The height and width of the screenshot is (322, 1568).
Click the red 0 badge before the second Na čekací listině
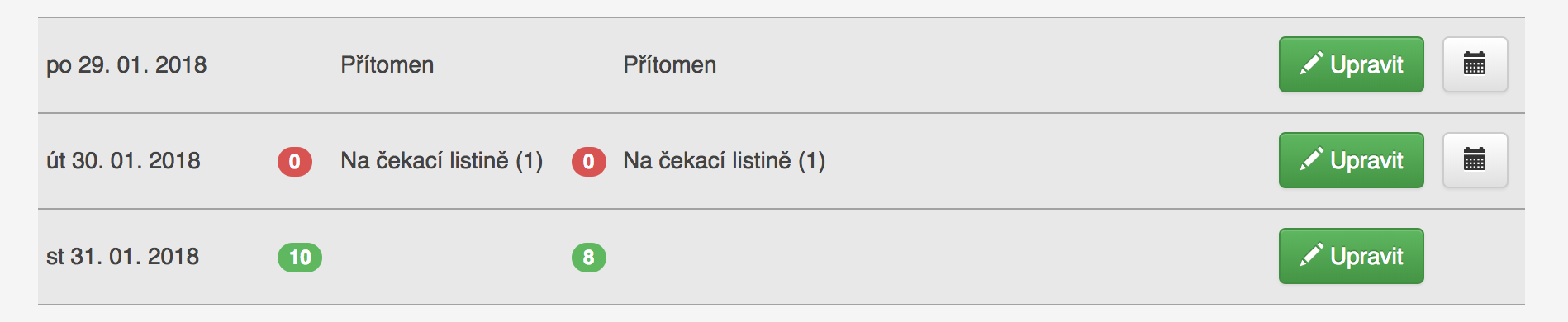[589, 162]
